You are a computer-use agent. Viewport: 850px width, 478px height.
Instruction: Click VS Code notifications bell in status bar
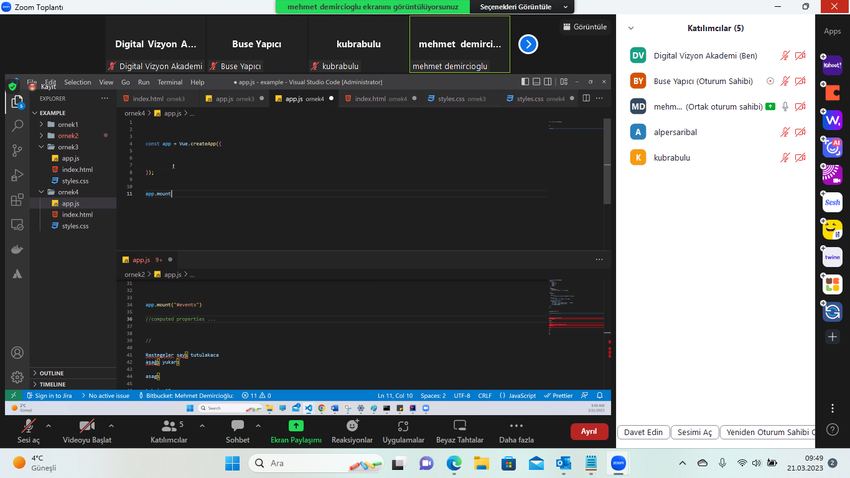(600, 396)
